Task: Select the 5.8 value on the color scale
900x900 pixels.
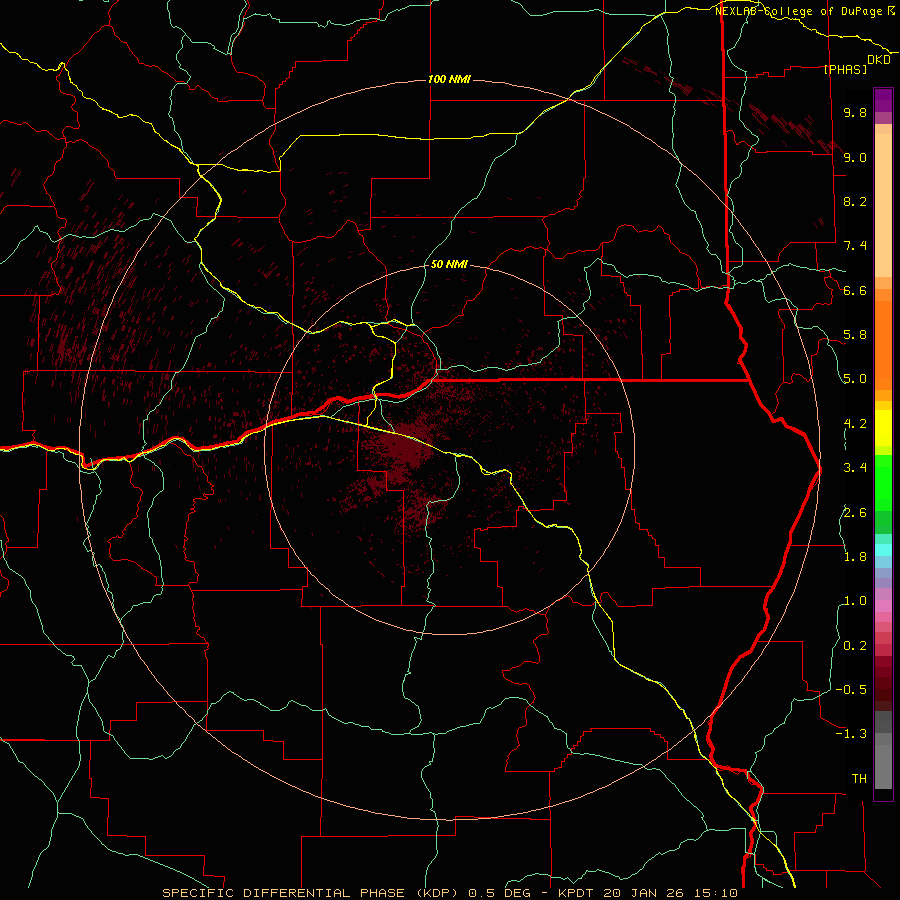Action: pyautogui.click(x=855, y=335)
